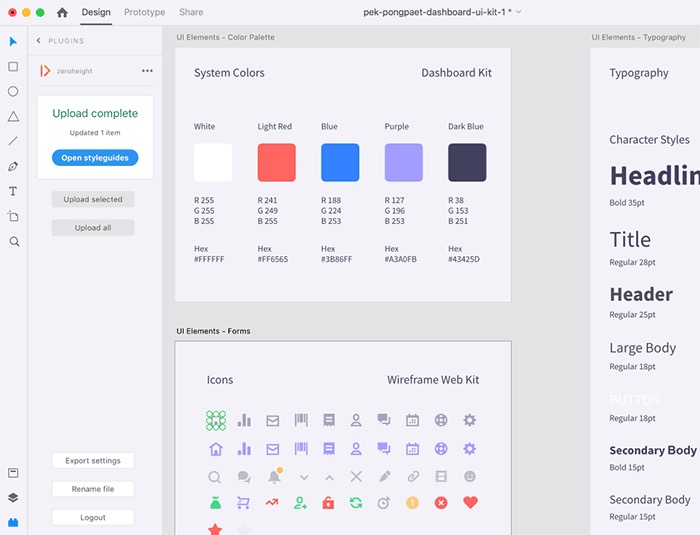Select the 'UI Elements - Forms' artboard label
Viewport: 700px width, 535px height.
pos(213,331)
